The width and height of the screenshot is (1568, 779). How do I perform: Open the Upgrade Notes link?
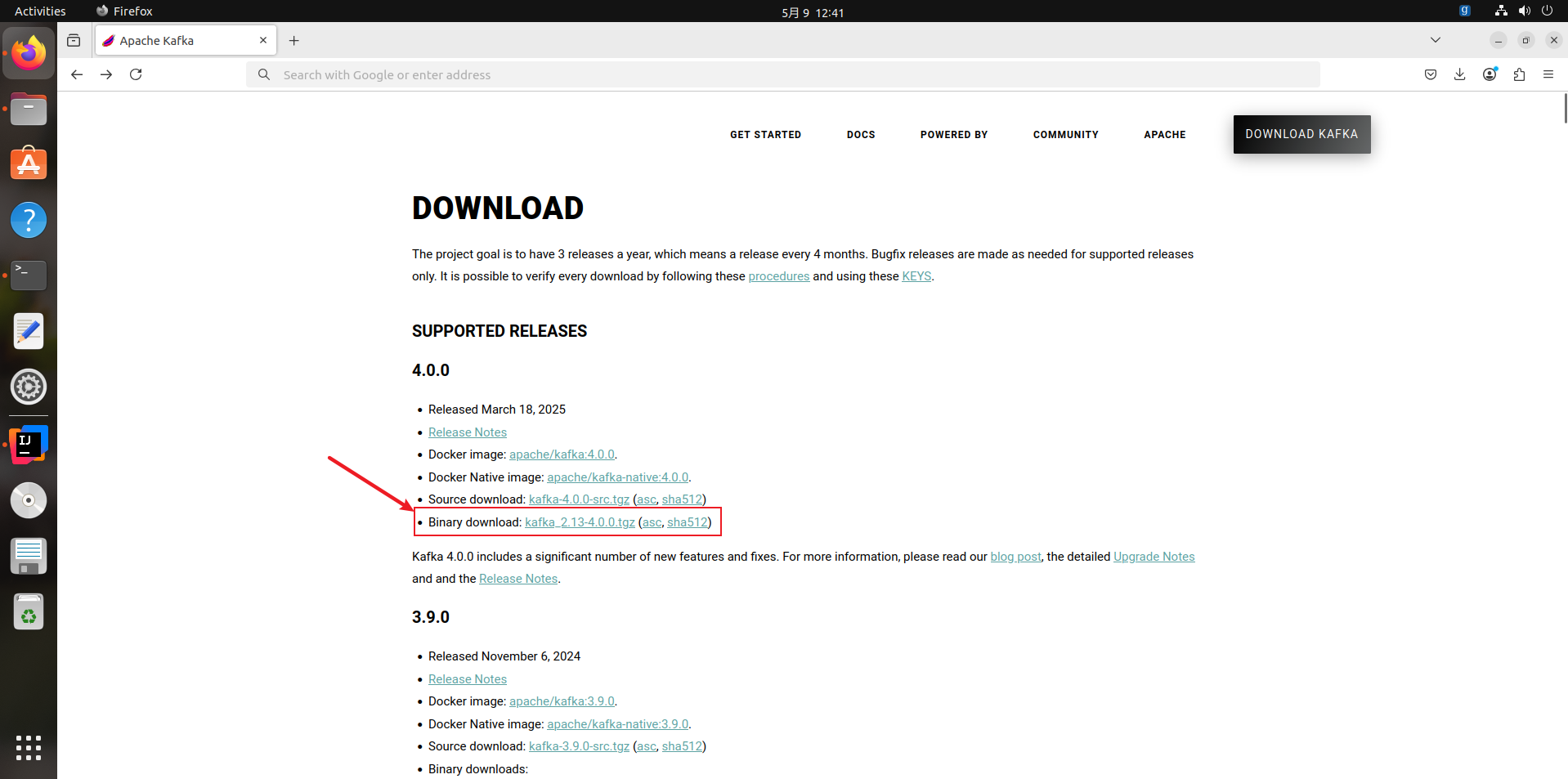(1154, 557)
